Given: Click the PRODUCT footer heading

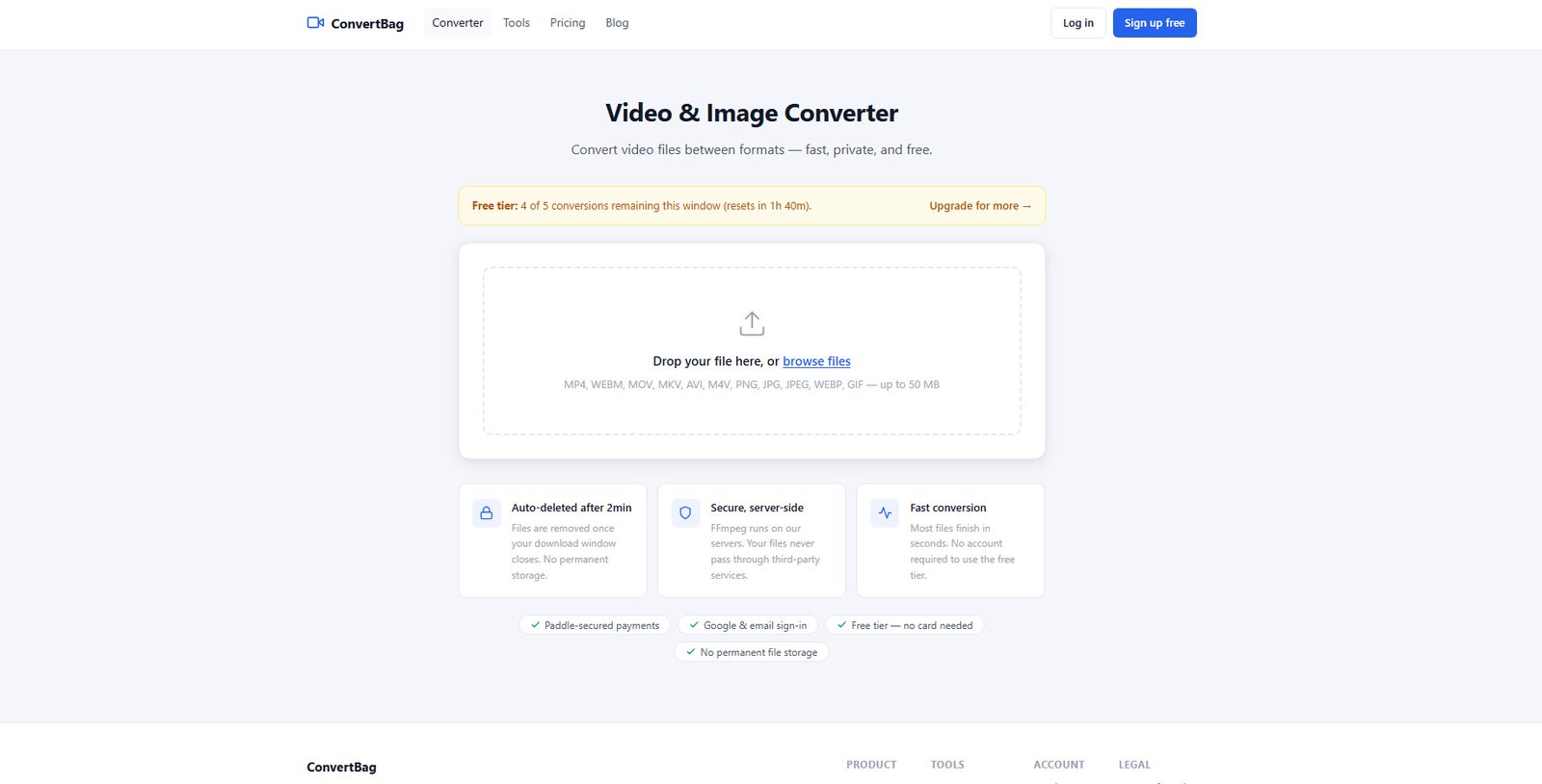Looking at the screenshot, I should [871, 765].
